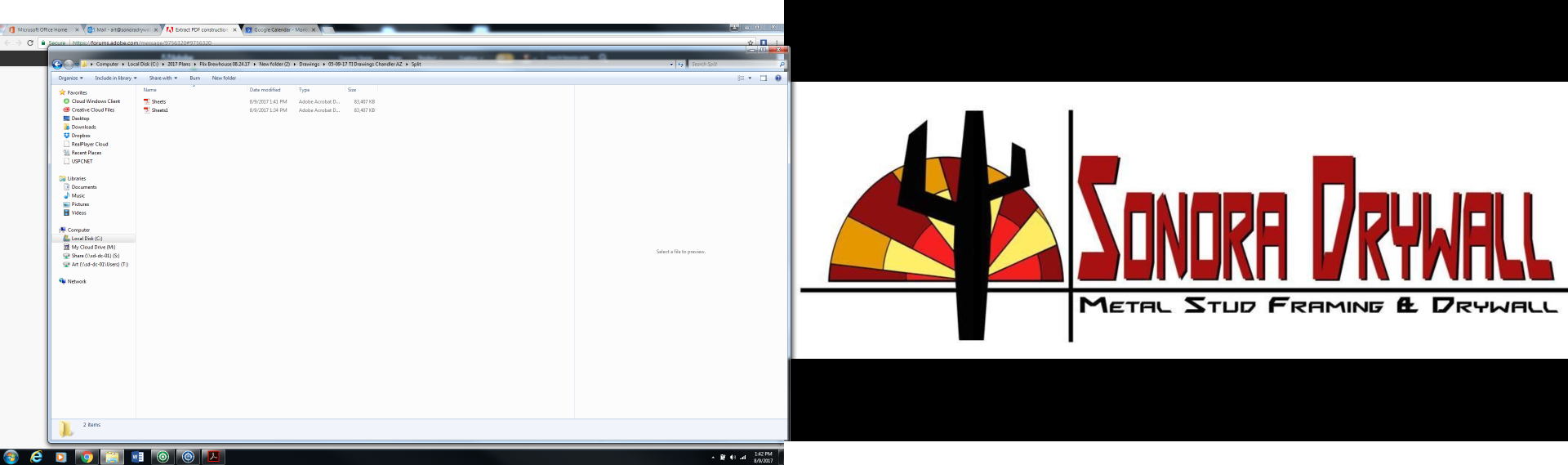Open the Chrome three-dot menu
The image size is (1568, 465).
coord(776,42)
